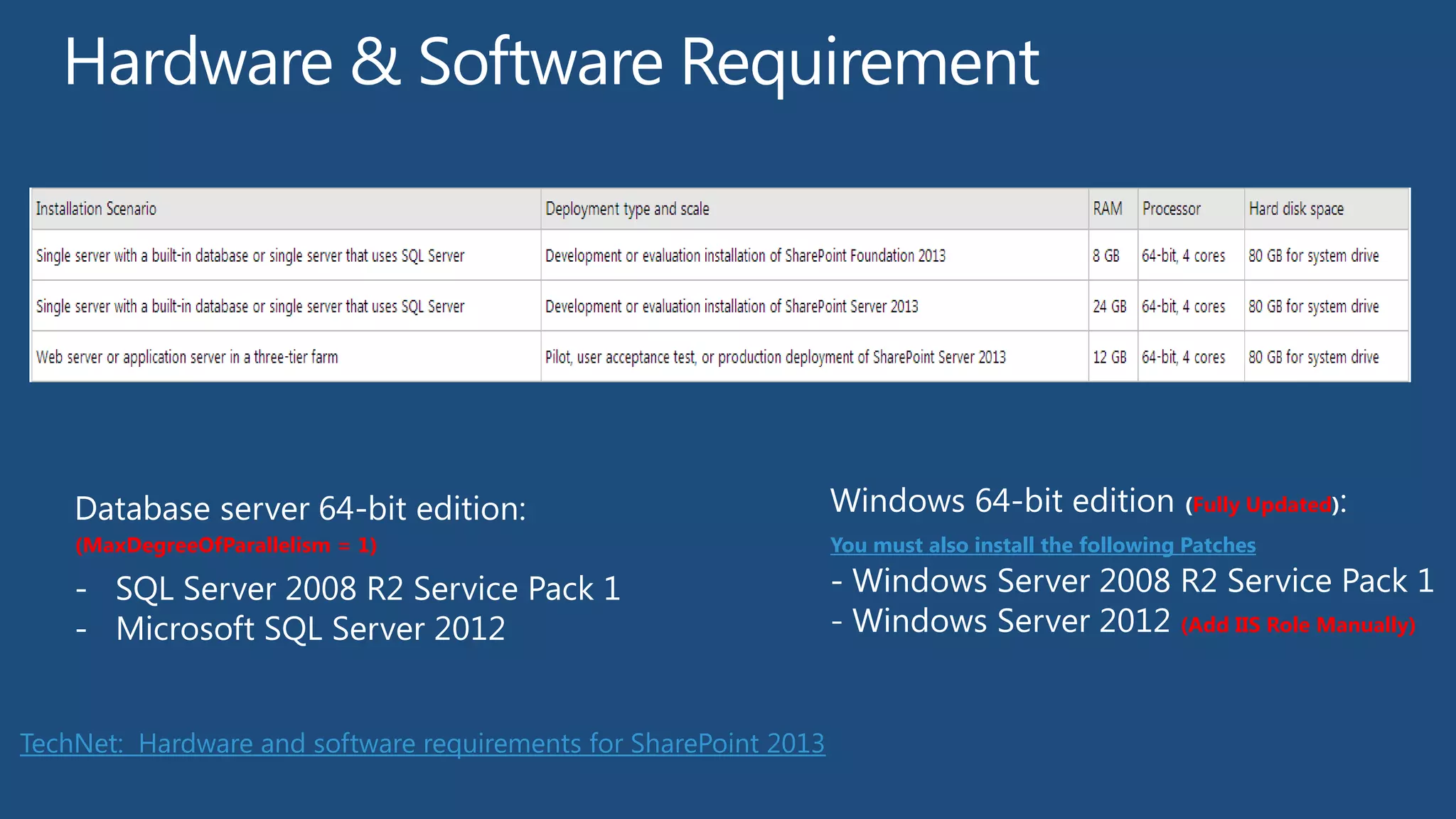Viewport: 1456px width, 819px height.
Task: Click the RAM column header
Action: click(x=1108, y=209)
